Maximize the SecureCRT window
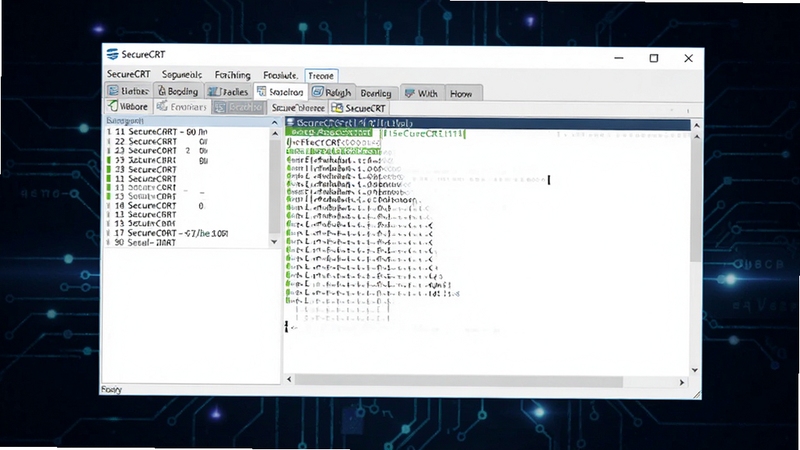 tap(654, 58)
